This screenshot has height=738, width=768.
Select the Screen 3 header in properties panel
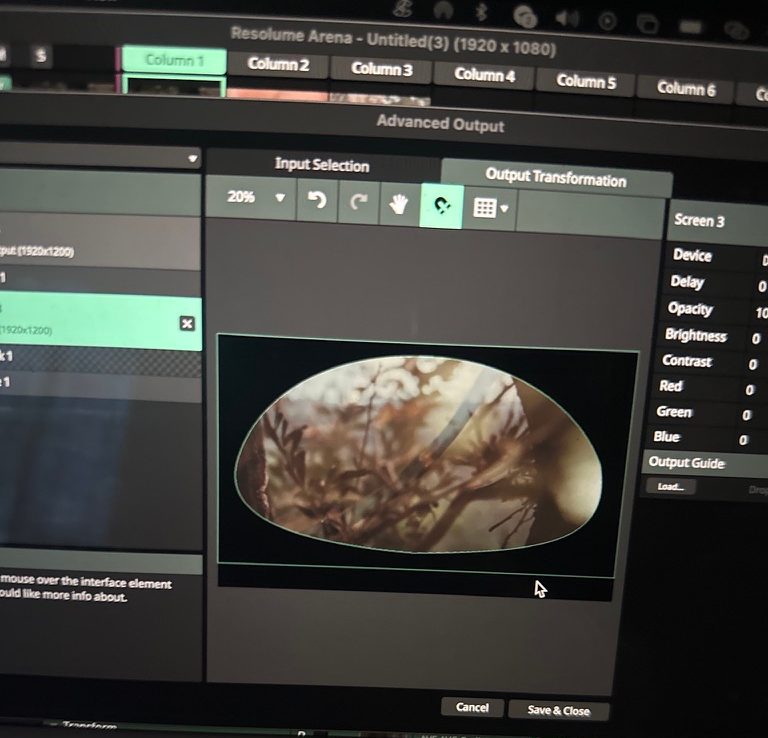tap(718, 221)
